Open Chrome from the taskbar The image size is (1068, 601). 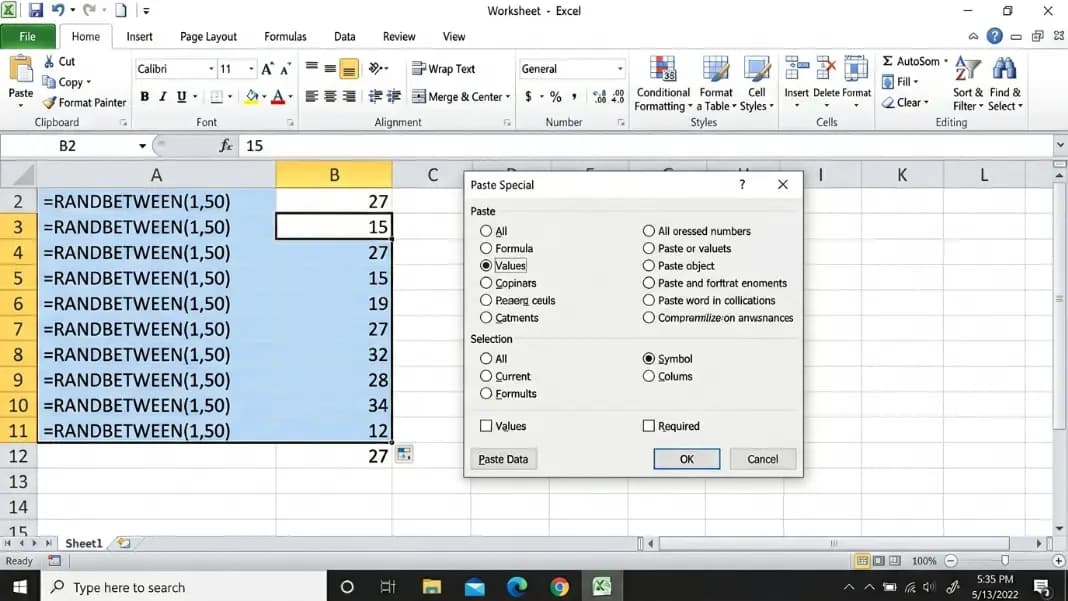coord(559,587)
